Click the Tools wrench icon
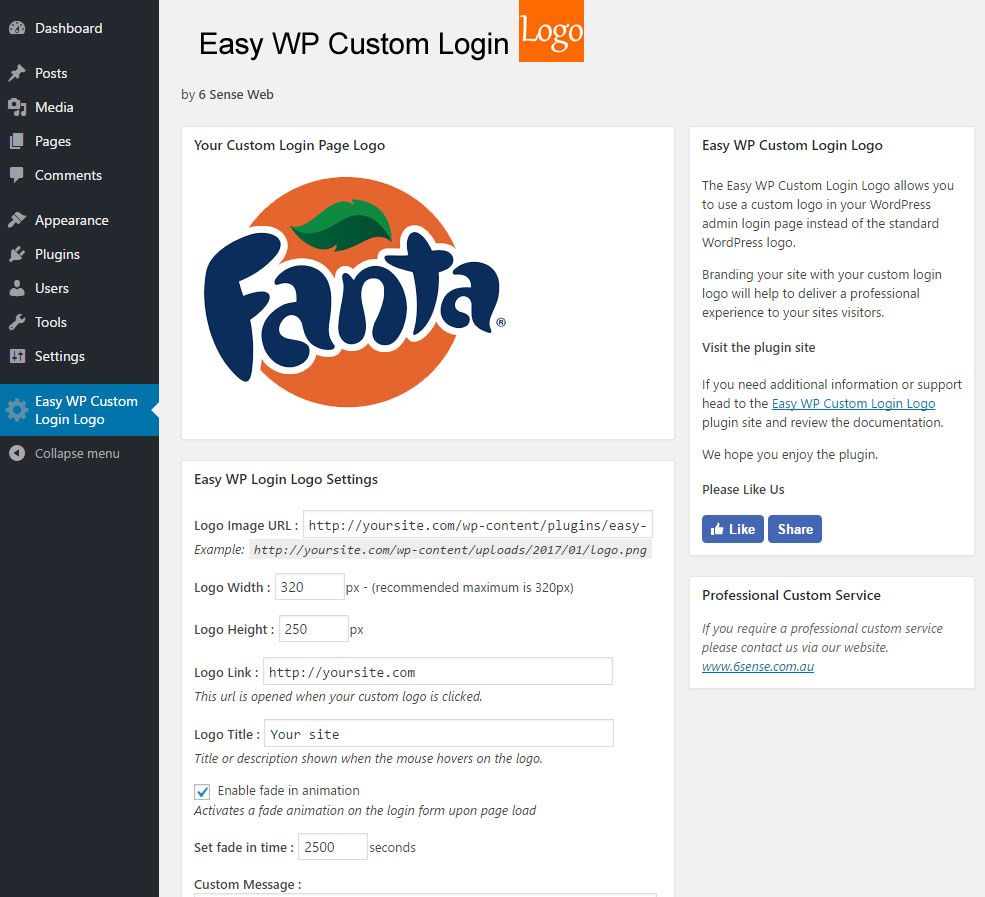 (x=17, y=322)
